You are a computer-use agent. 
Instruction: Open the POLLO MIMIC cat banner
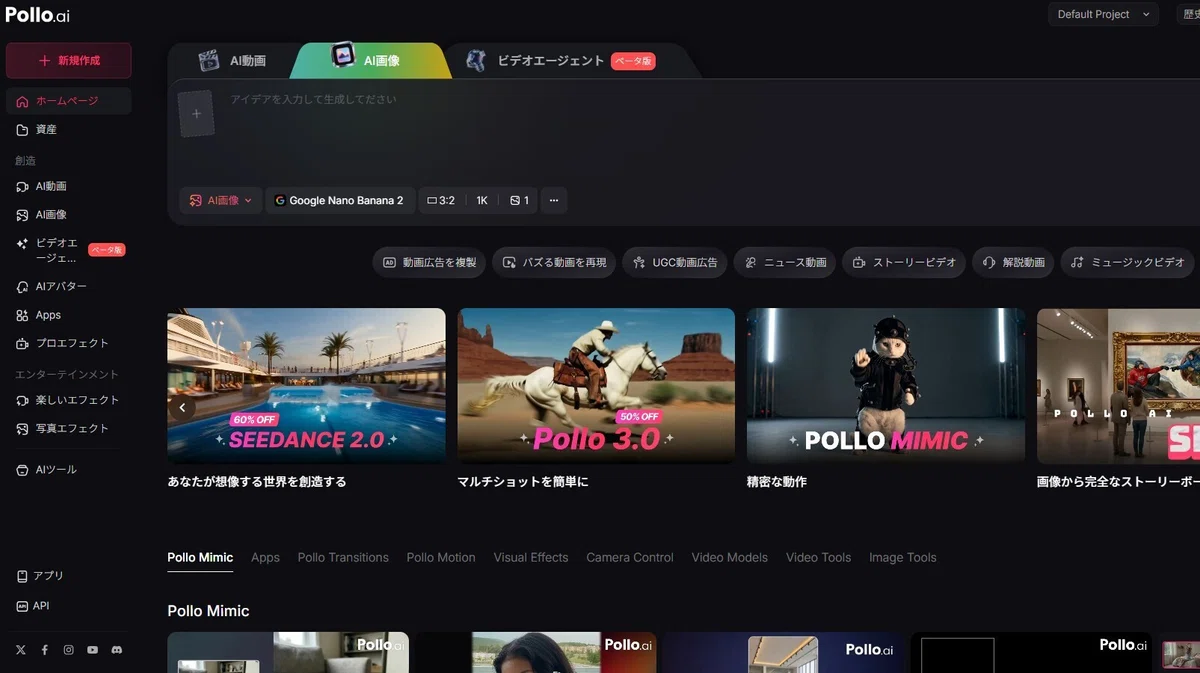pyautogui.click(x=886, y=385)
